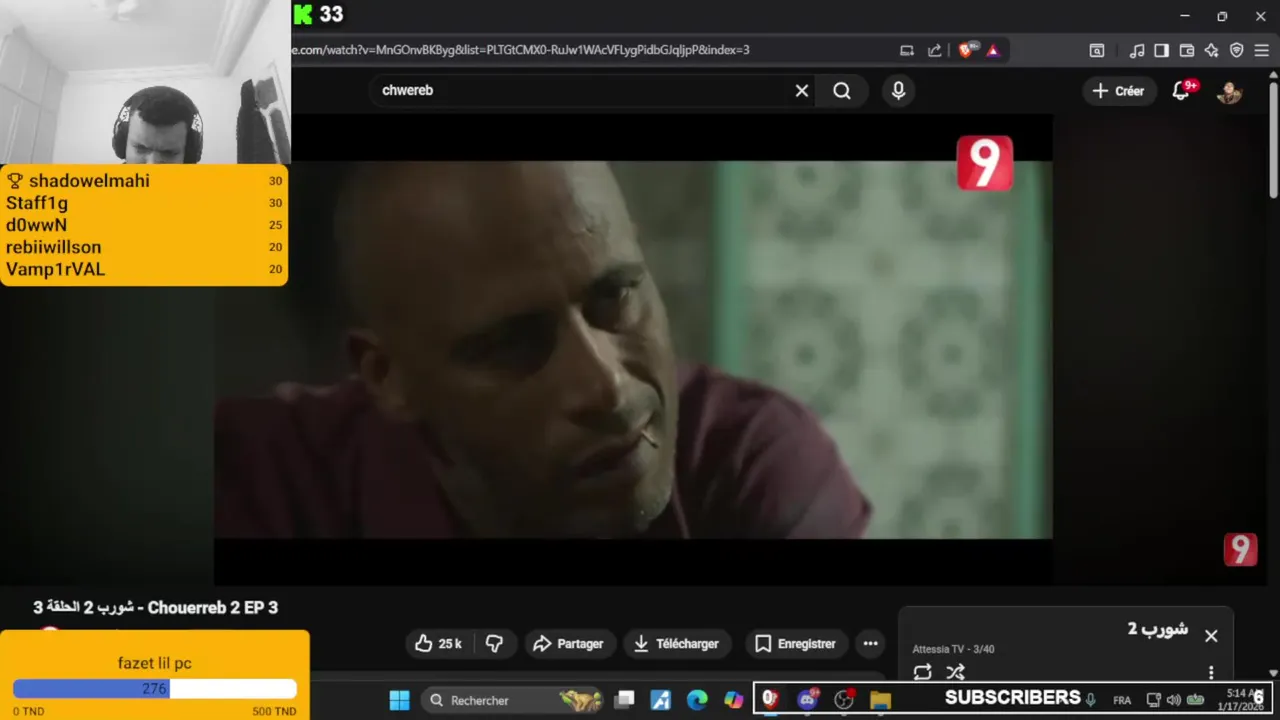Toggle playlist shuffle
The width and height of the screenshot is (1280, 720).
[x=955, y=672]
